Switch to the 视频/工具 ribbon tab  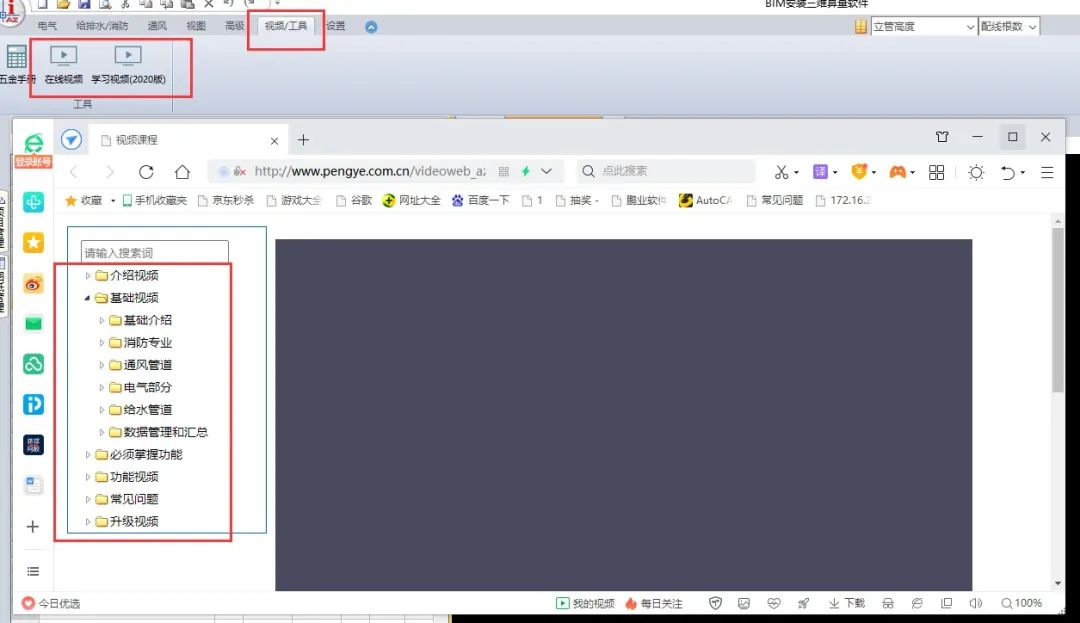click(x=286, y=26)
